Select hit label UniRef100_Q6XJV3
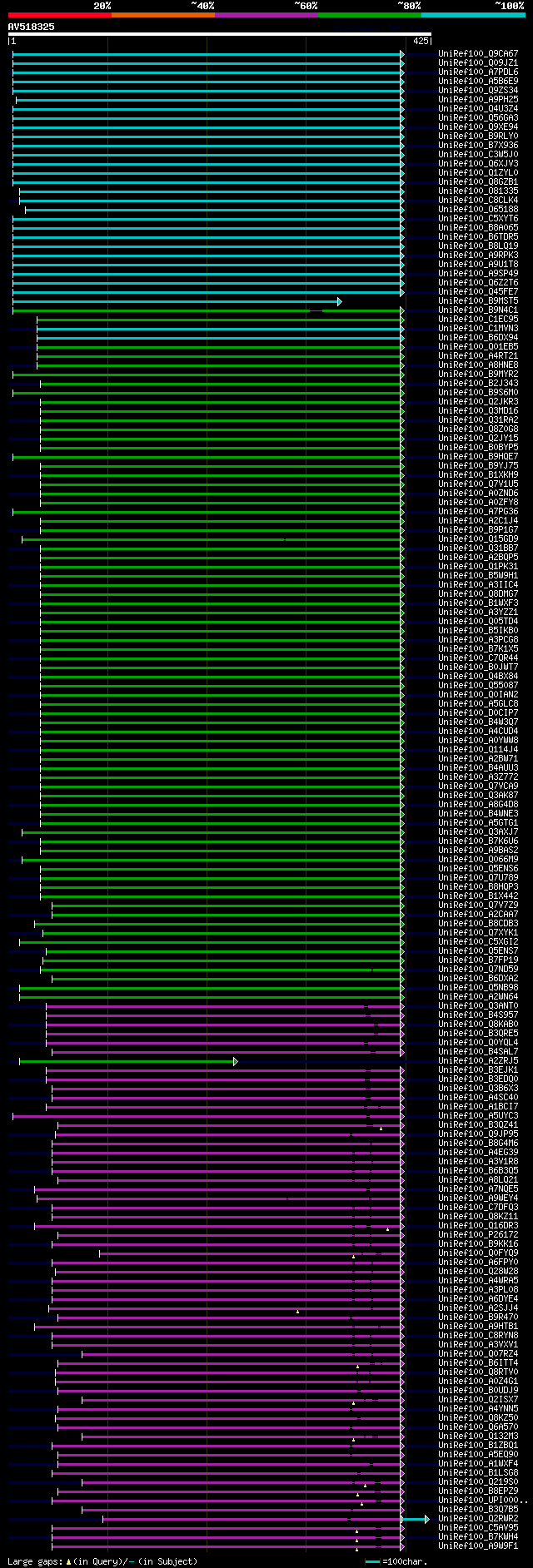The height and width of the screenshot is (1568, 533). [x=478, y=164]
